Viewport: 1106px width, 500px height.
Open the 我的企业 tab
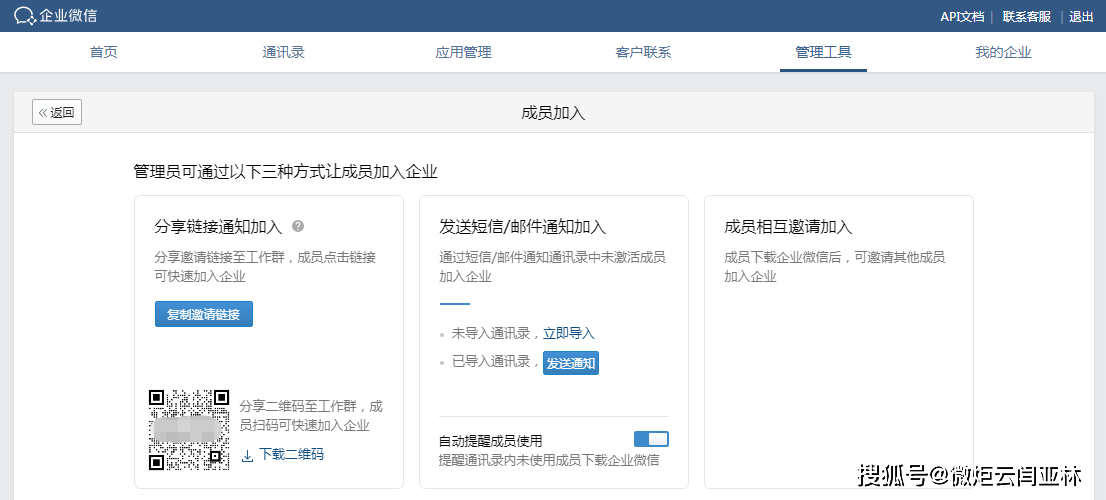point(1003,52)
